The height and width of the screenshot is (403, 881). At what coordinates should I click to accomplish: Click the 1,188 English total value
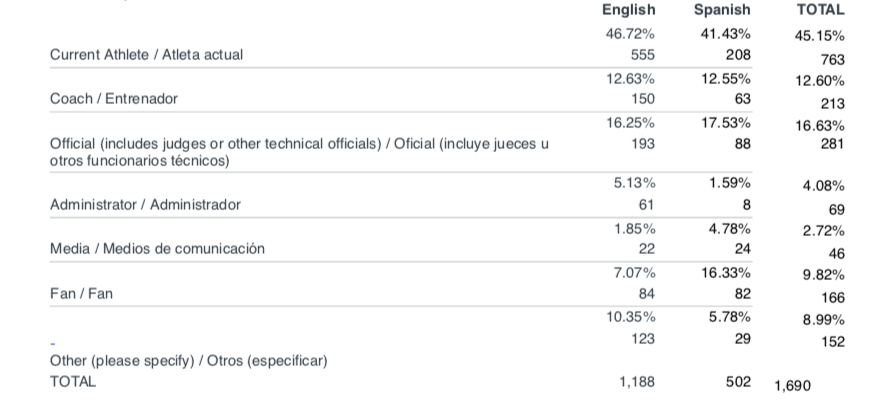(x=637, y=382)
